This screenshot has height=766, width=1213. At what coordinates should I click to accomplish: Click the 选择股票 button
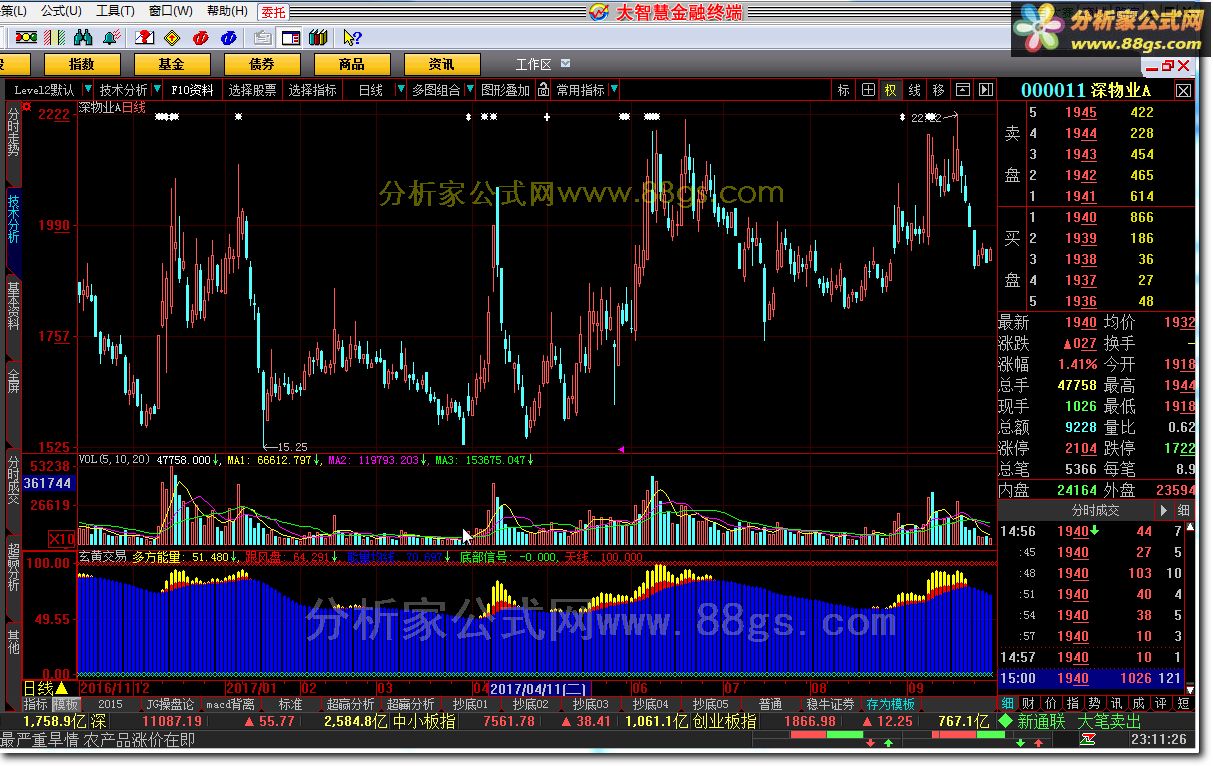[x=252, y=90]
